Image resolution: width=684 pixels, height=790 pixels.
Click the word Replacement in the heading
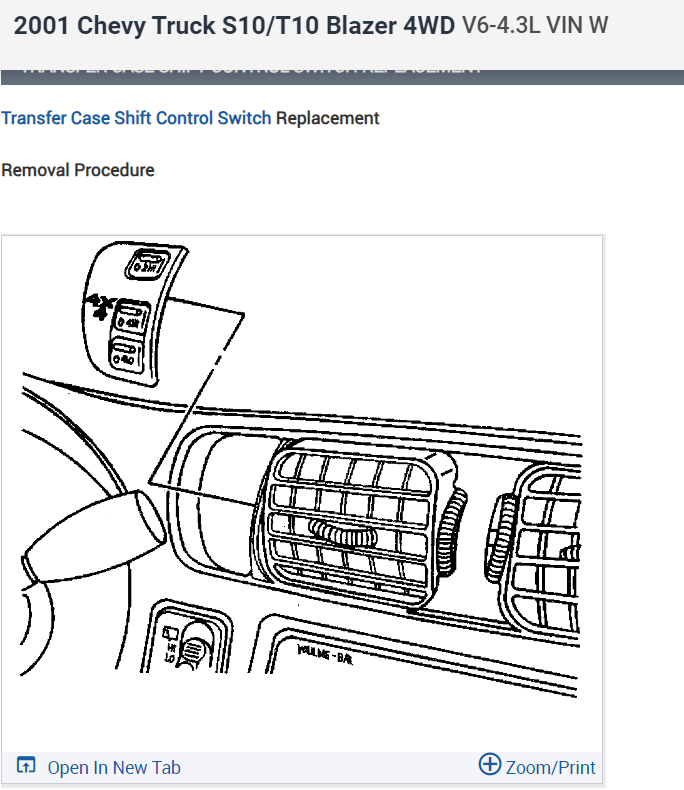(x=327, y=118)
